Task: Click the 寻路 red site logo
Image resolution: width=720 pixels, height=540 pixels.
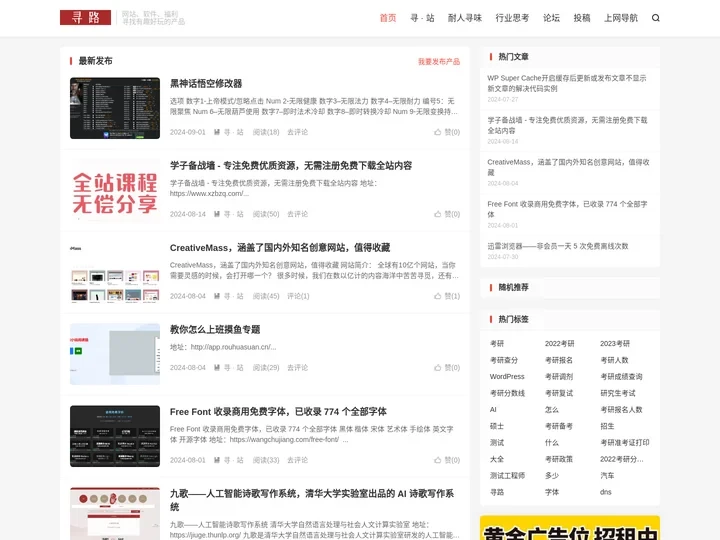Action: click(86, 18)
